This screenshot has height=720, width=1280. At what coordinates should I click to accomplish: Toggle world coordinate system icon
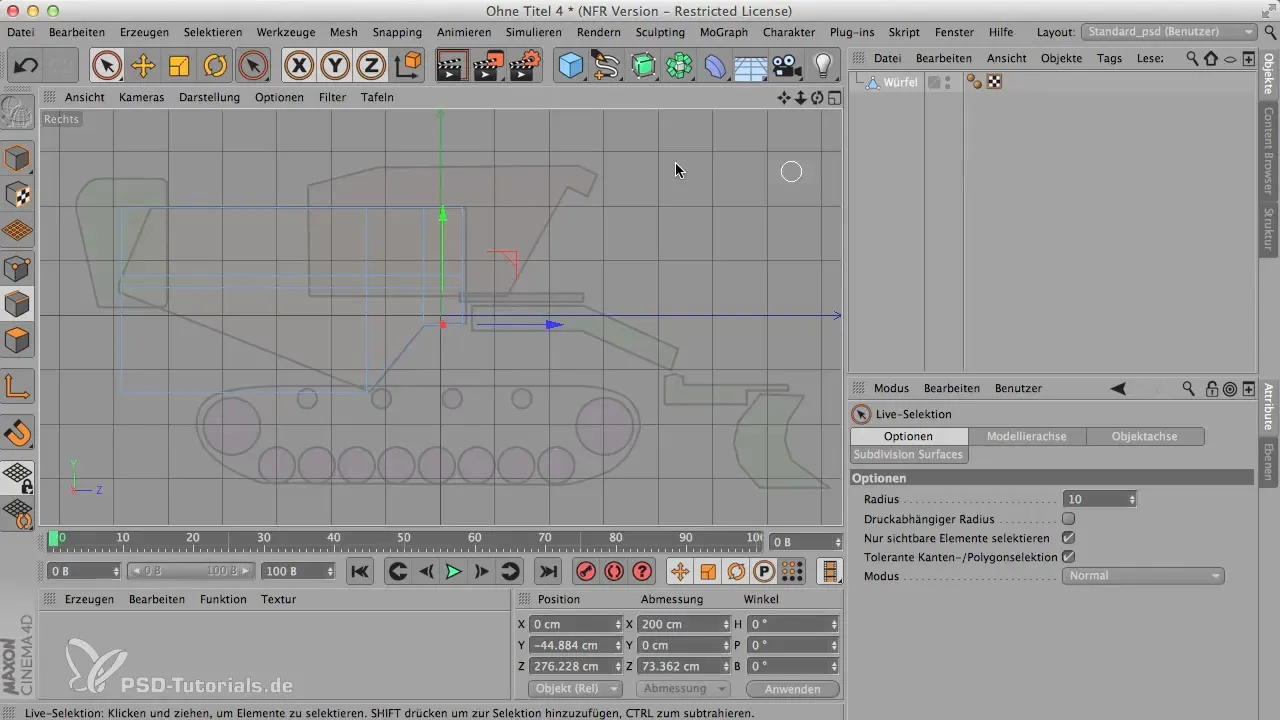point(408,66)
